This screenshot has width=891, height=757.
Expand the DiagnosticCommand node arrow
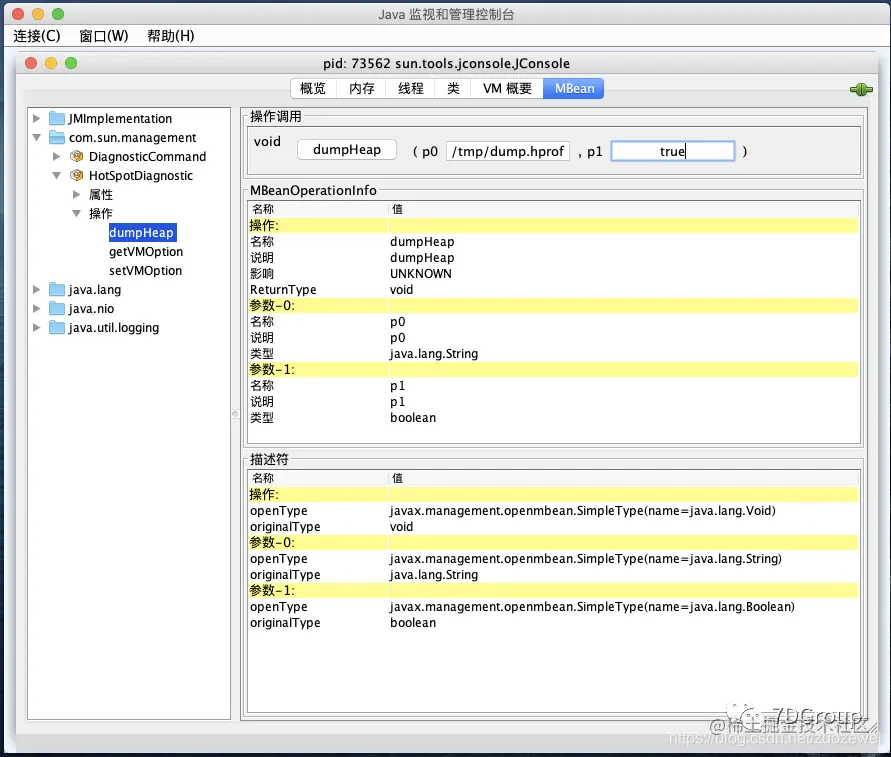coord(56,156)
